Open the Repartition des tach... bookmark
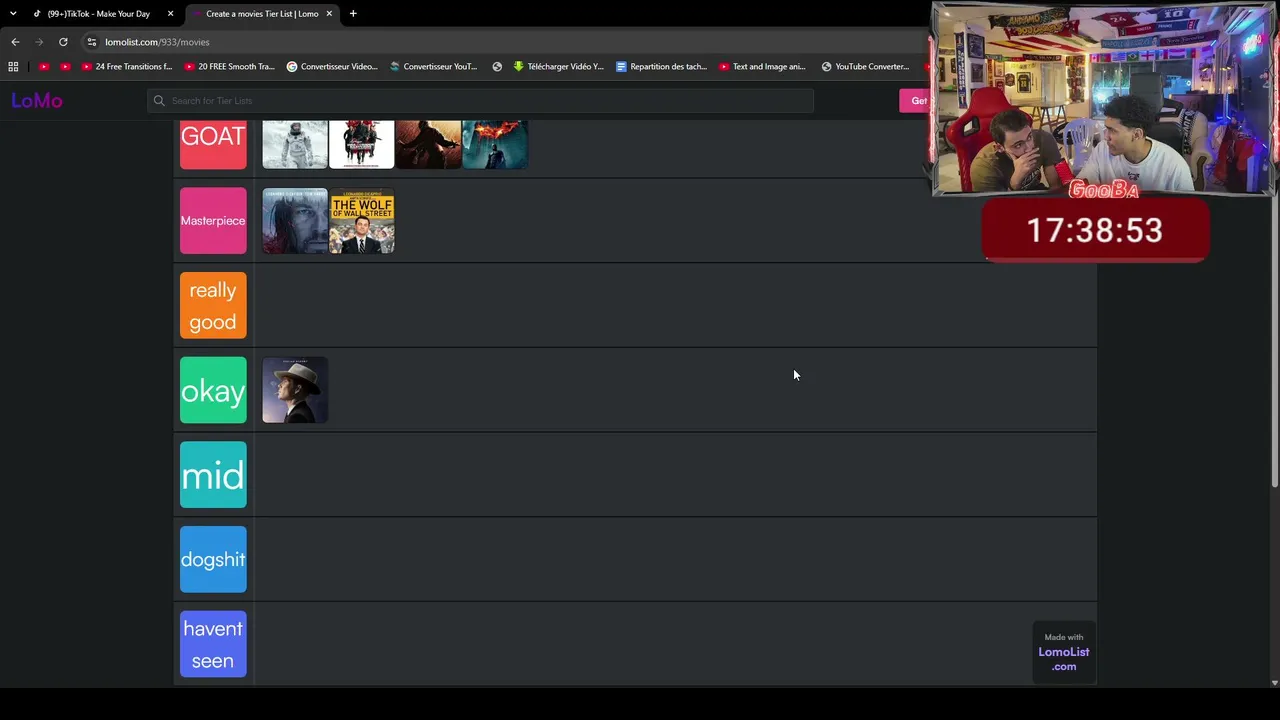Image resolution: width=1280 pixels, height=720 pixels. coord(661,67)
